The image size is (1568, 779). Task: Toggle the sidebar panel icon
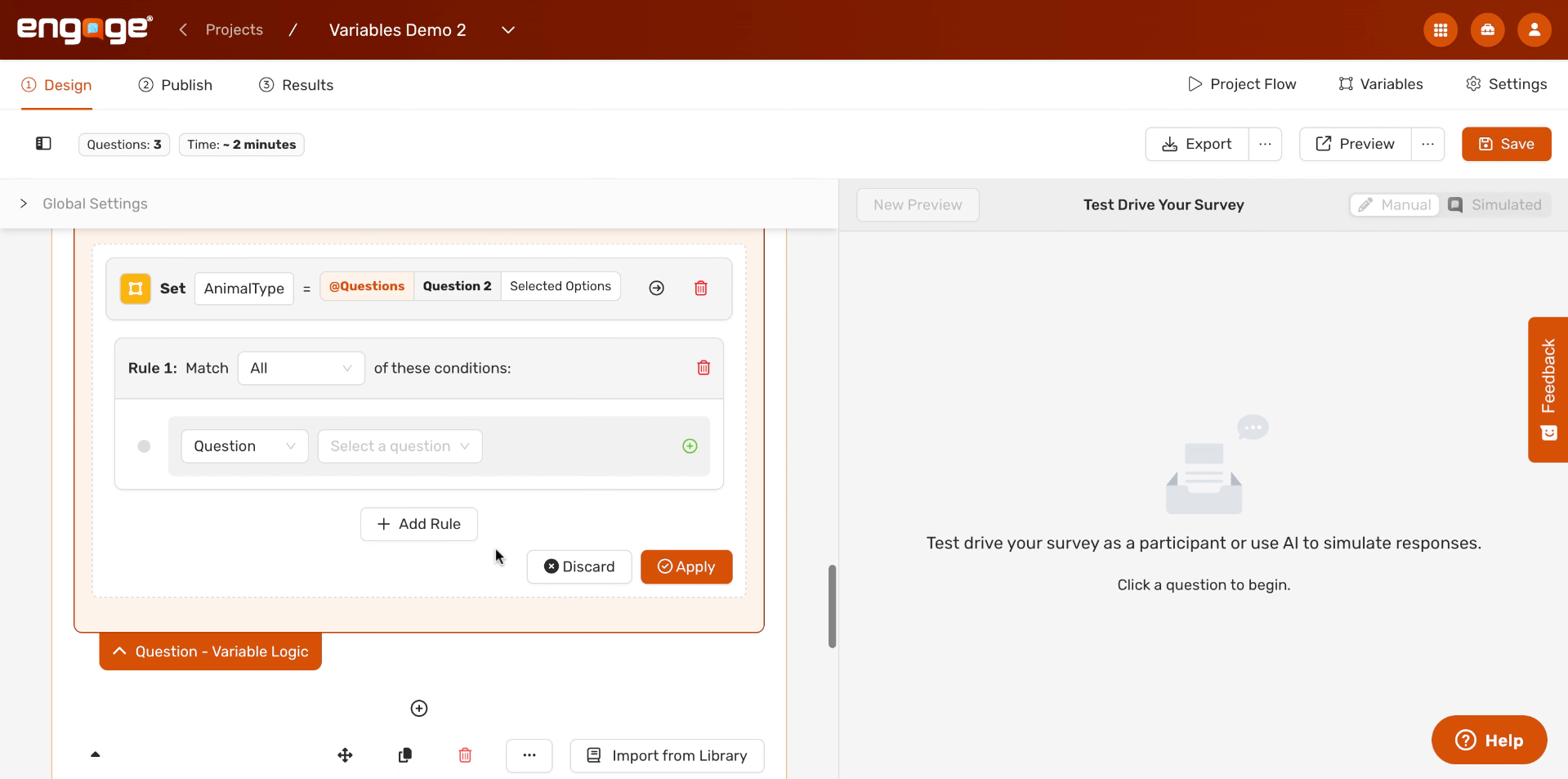coord(43,144)
